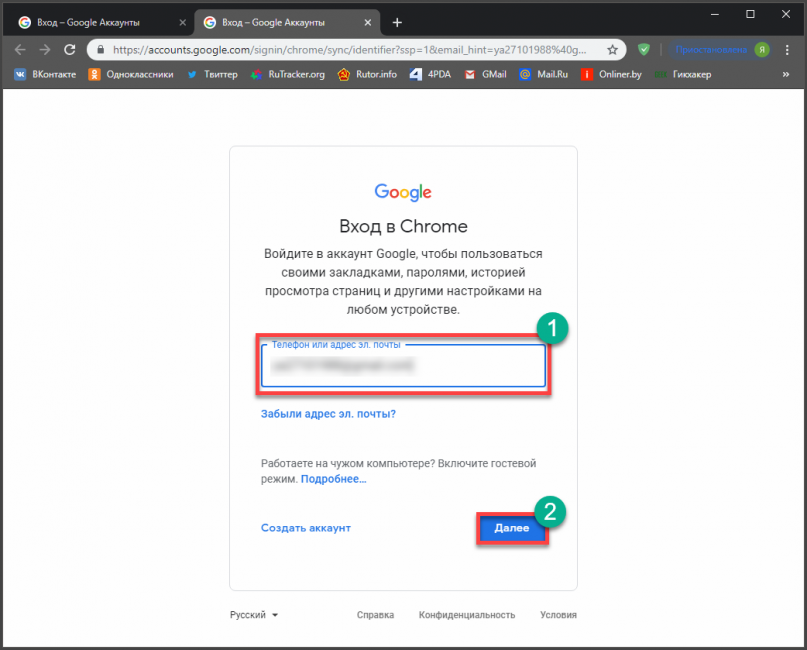Open the Chrome three-dot menu

(x=787, y=49)
